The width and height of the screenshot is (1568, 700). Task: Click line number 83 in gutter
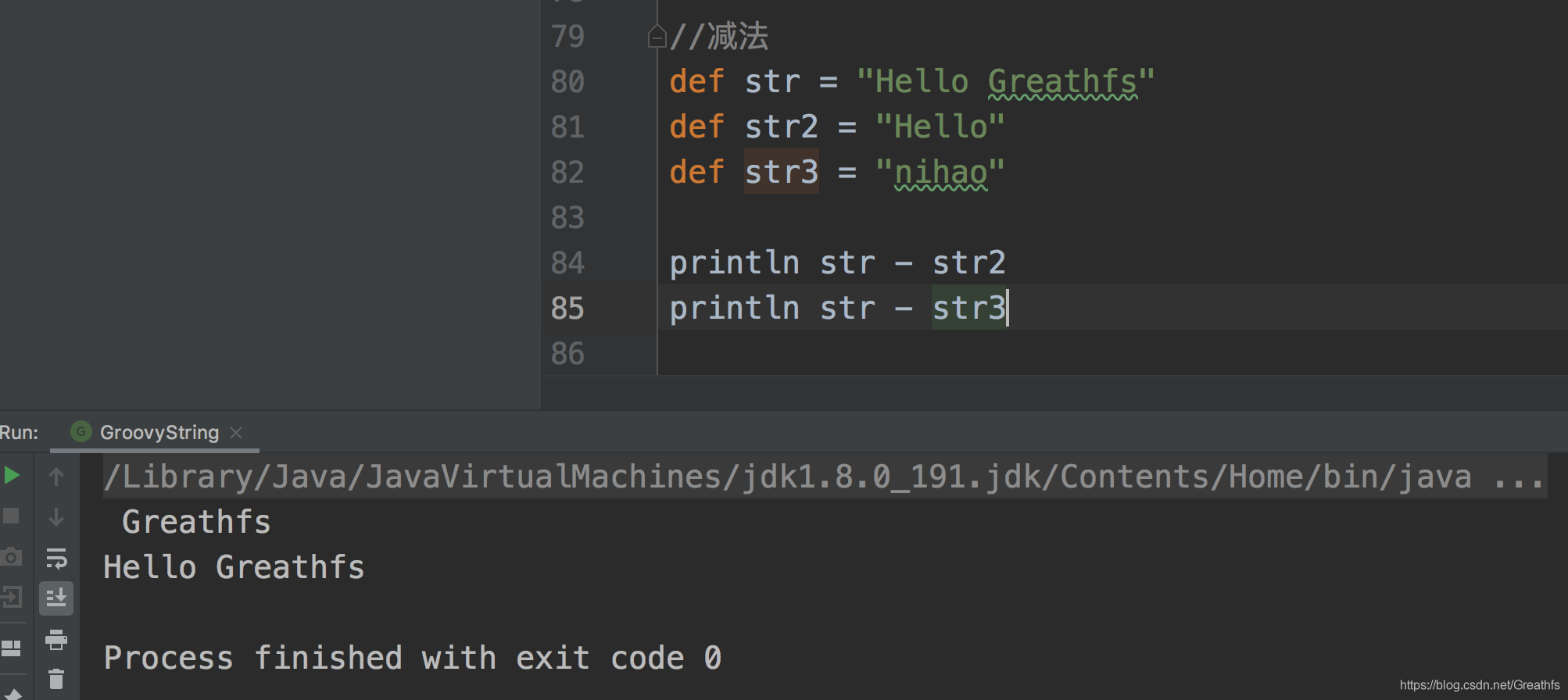point(567,217)
